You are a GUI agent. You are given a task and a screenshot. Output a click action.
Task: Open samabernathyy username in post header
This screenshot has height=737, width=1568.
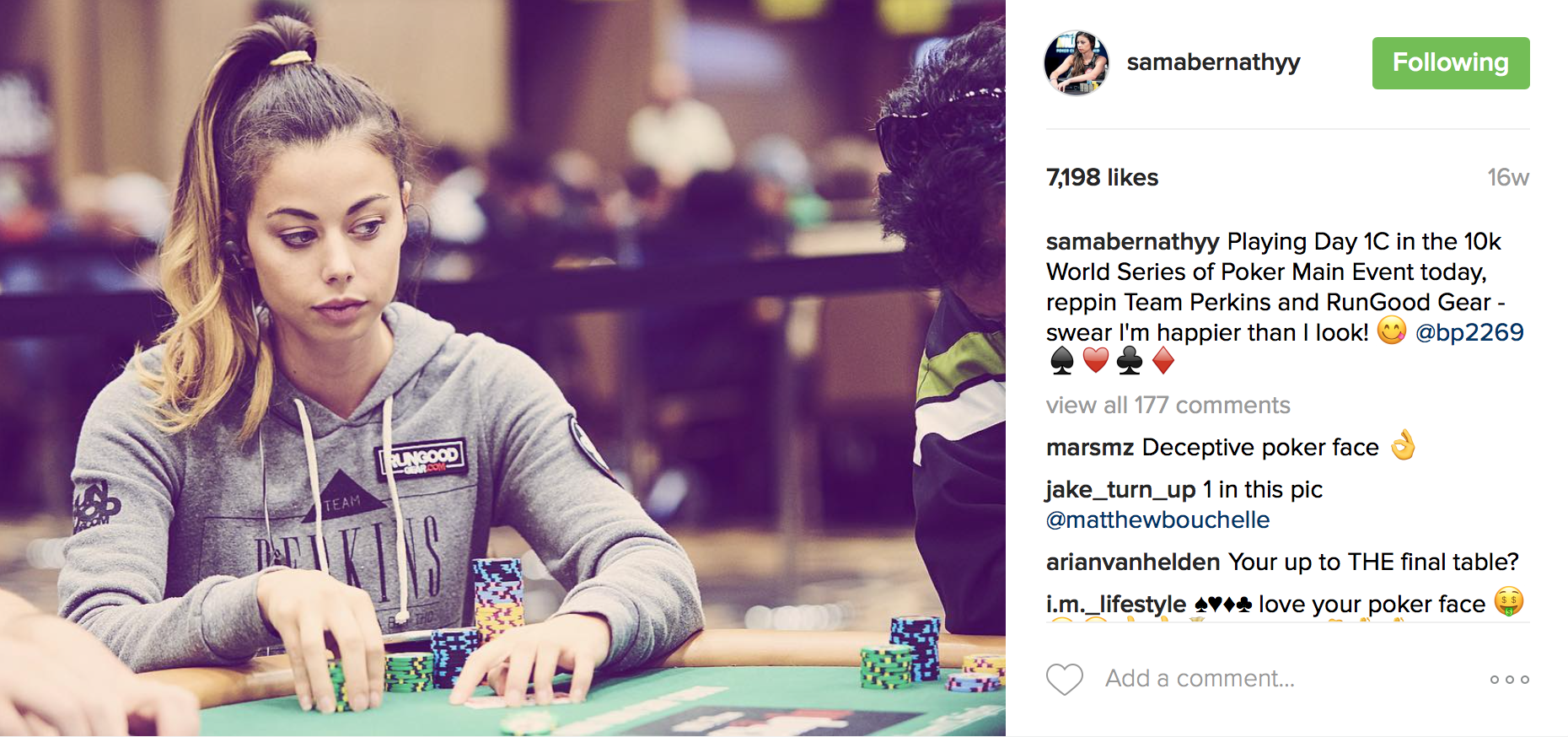1213,62
